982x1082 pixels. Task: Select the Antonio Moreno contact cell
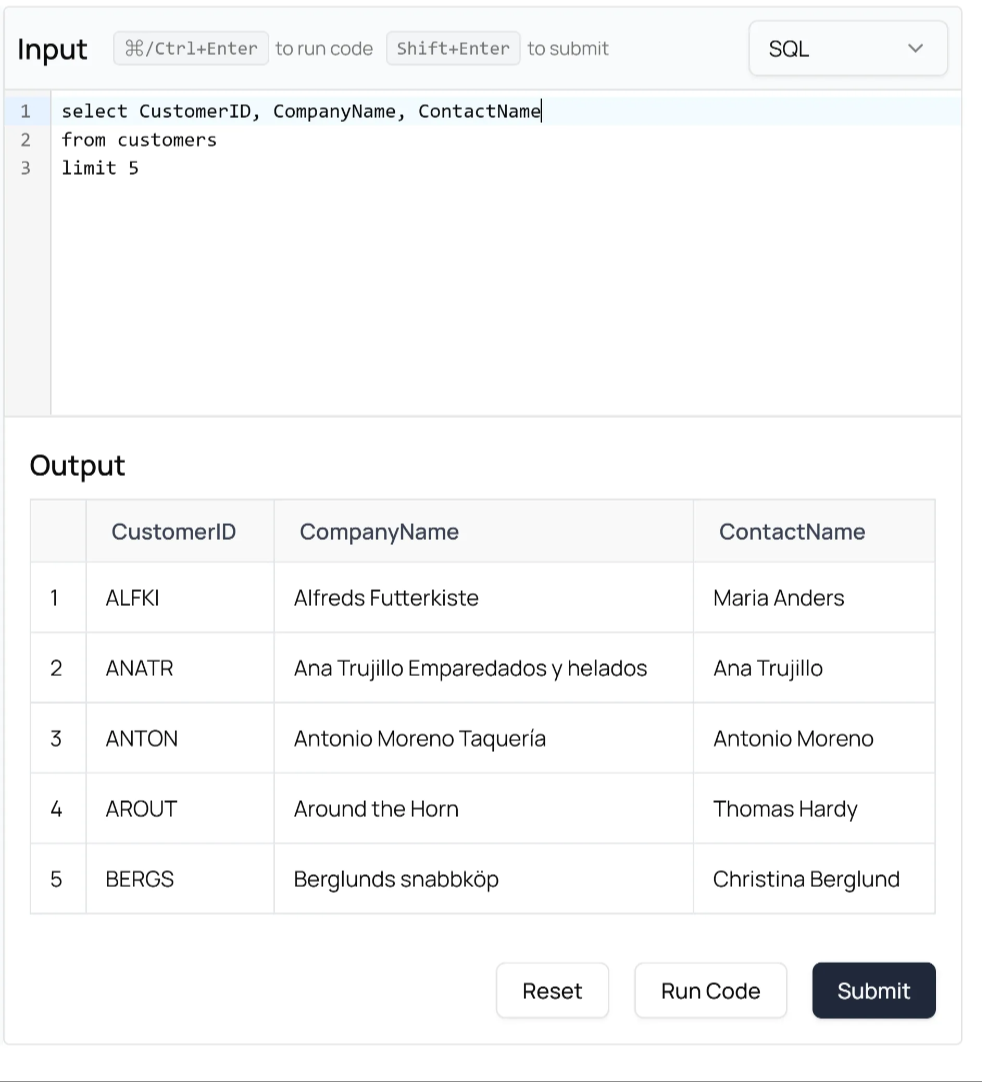(793, 739)
